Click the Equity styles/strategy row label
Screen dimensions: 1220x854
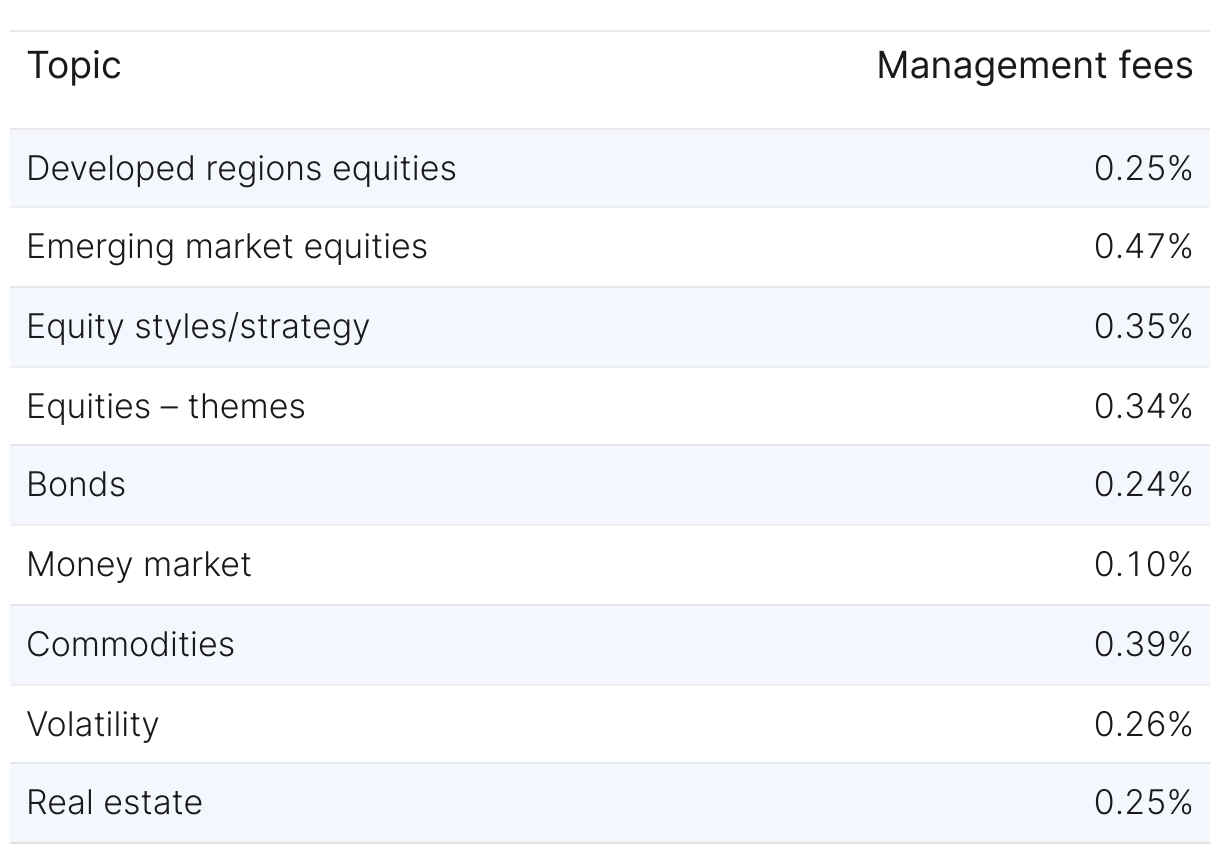(x=198, y=327)
